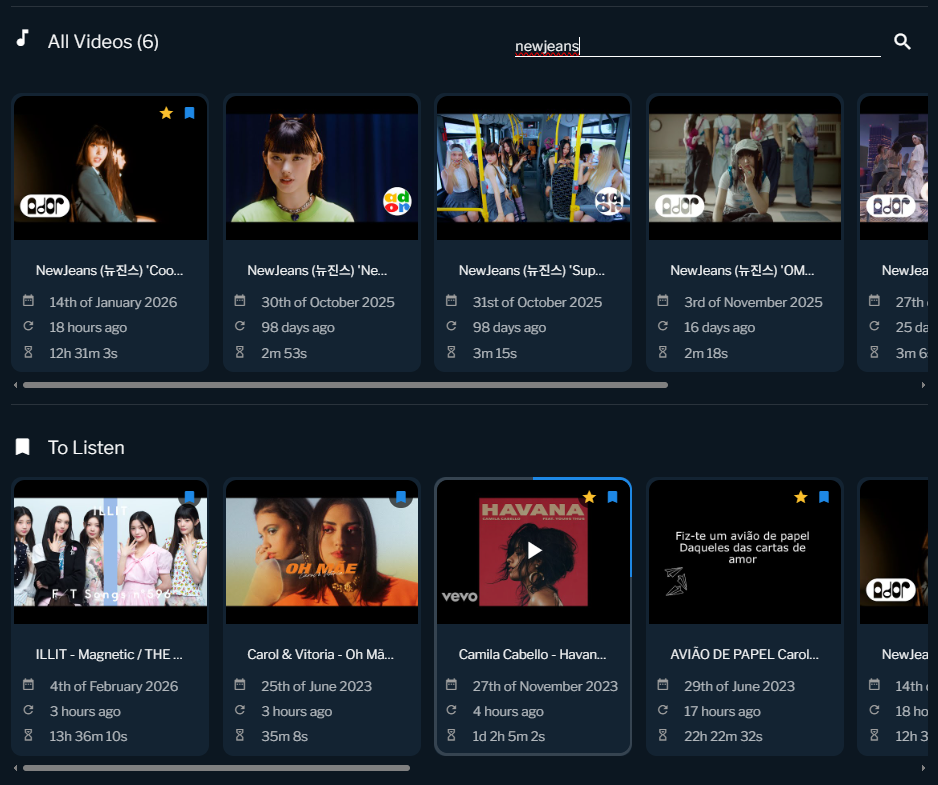
Task: Toggle bookmark on Camila Cabello Havana card
Action: tap(613, 497)
